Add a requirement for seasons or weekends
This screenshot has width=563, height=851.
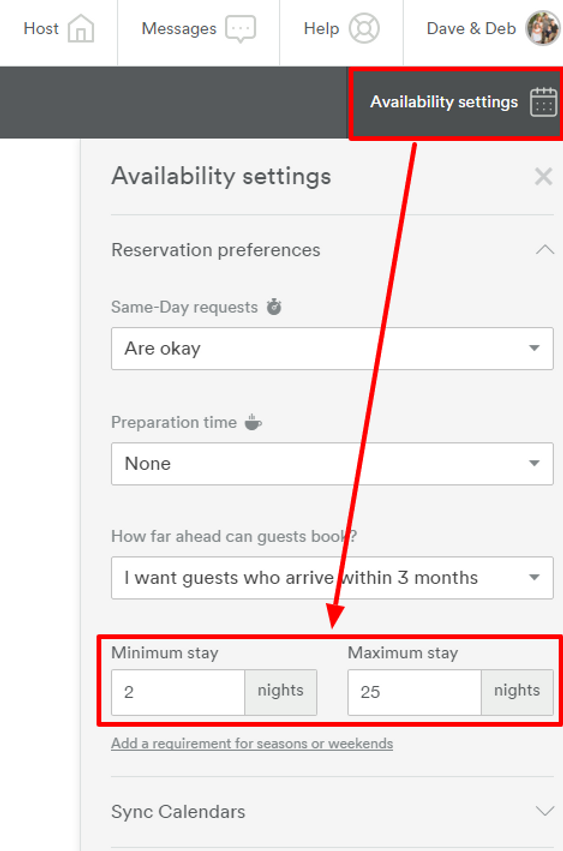[252, 743]
